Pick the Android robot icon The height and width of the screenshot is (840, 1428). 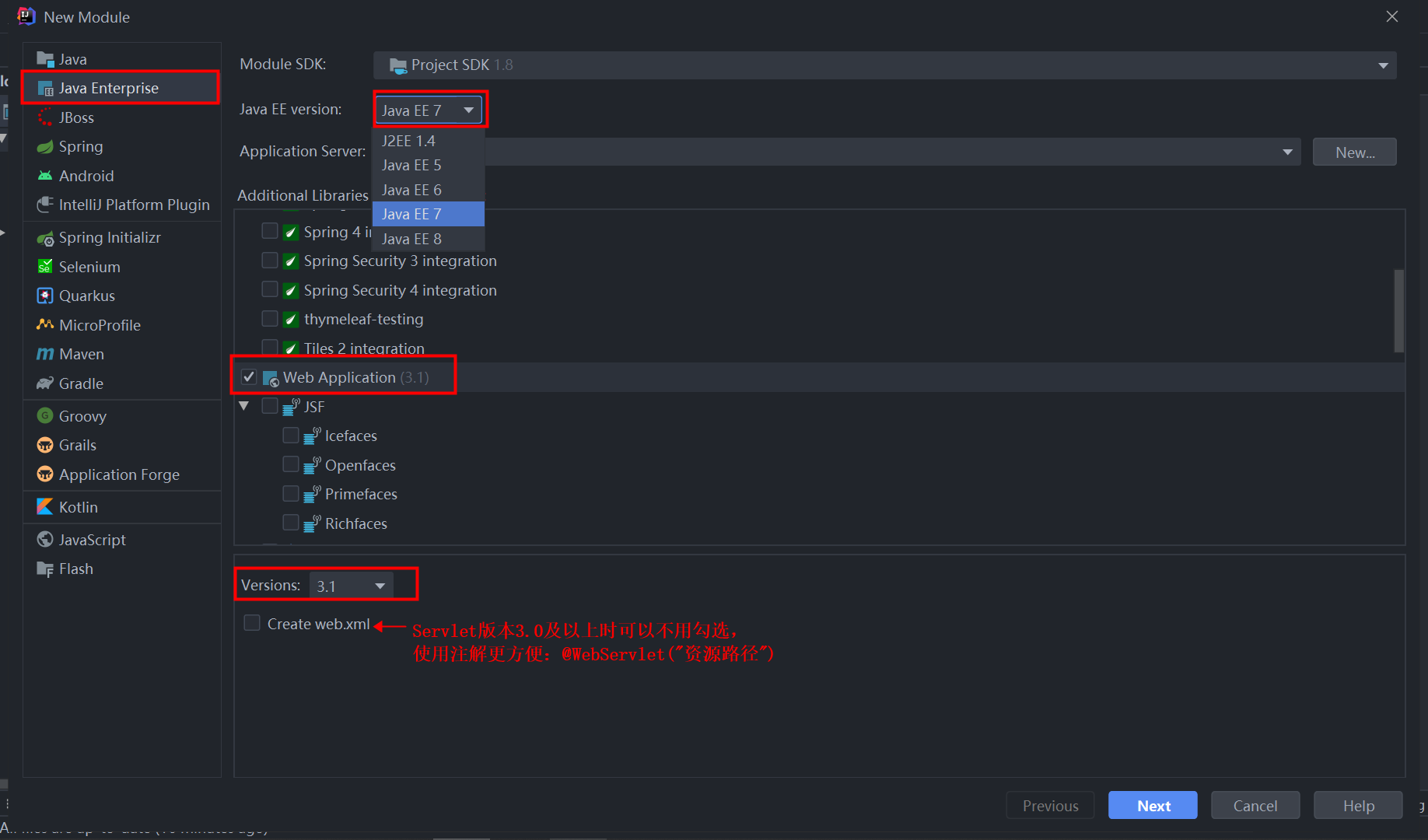45,176
